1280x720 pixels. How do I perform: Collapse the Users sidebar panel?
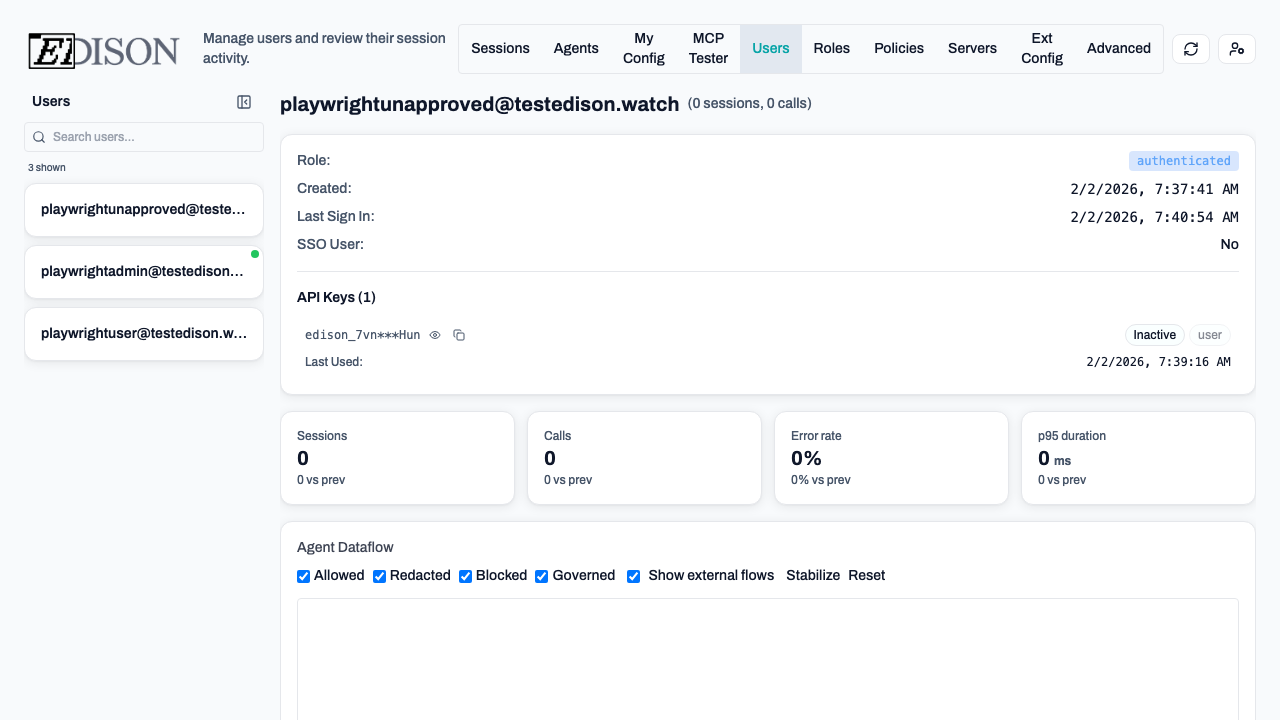pos(244,101)
